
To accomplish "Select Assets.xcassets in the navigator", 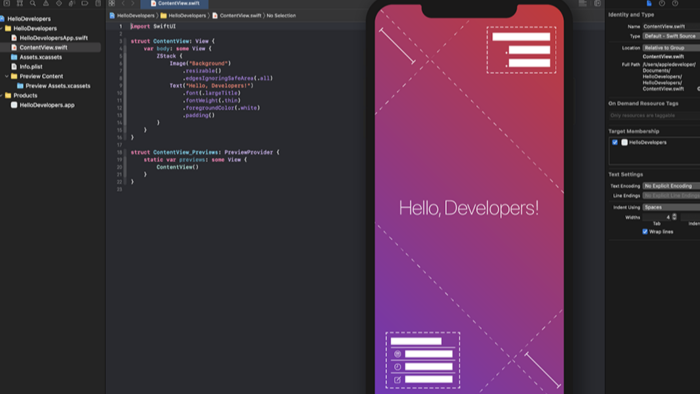I will (41, 57).
